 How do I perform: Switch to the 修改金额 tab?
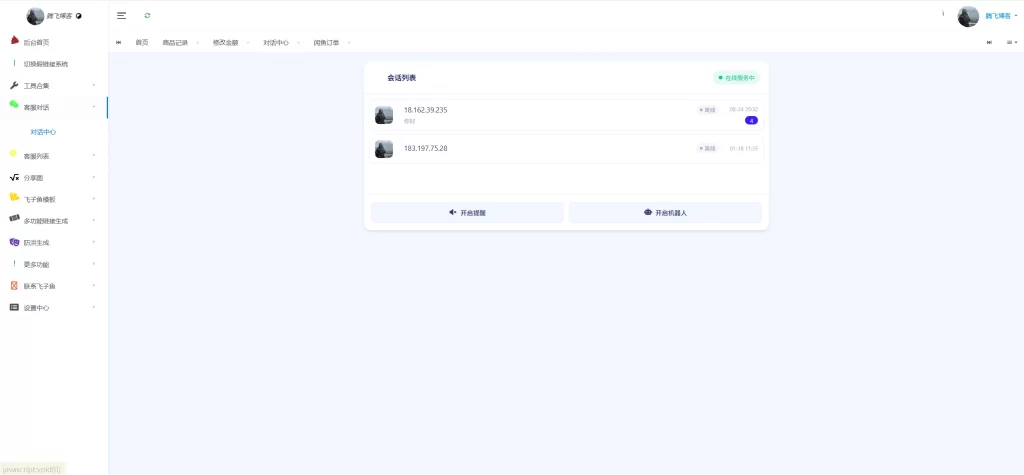[225, 43]
